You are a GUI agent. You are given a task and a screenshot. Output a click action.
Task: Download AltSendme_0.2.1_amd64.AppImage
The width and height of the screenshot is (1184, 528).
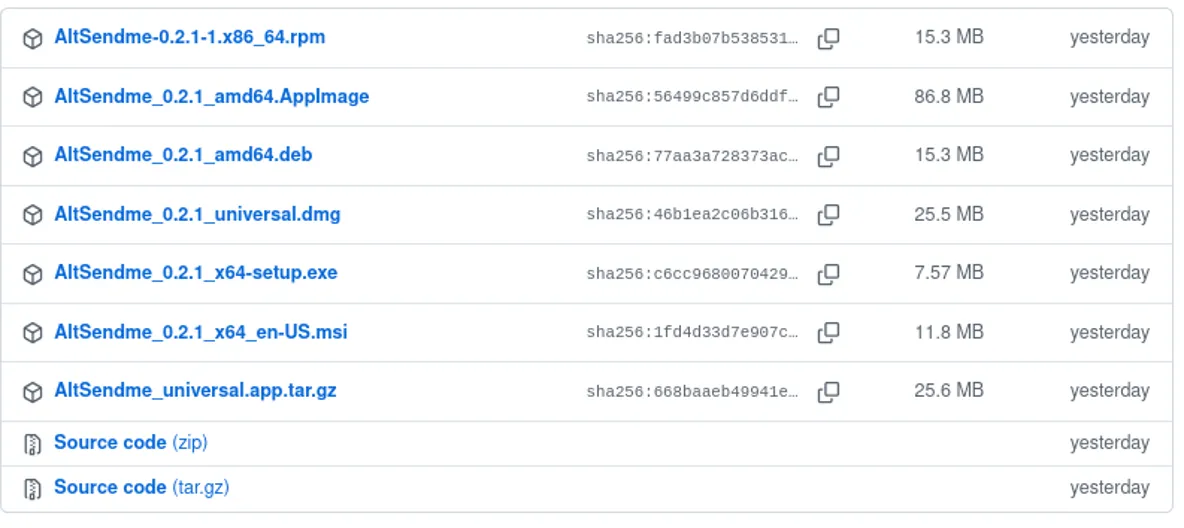[211, 96]
